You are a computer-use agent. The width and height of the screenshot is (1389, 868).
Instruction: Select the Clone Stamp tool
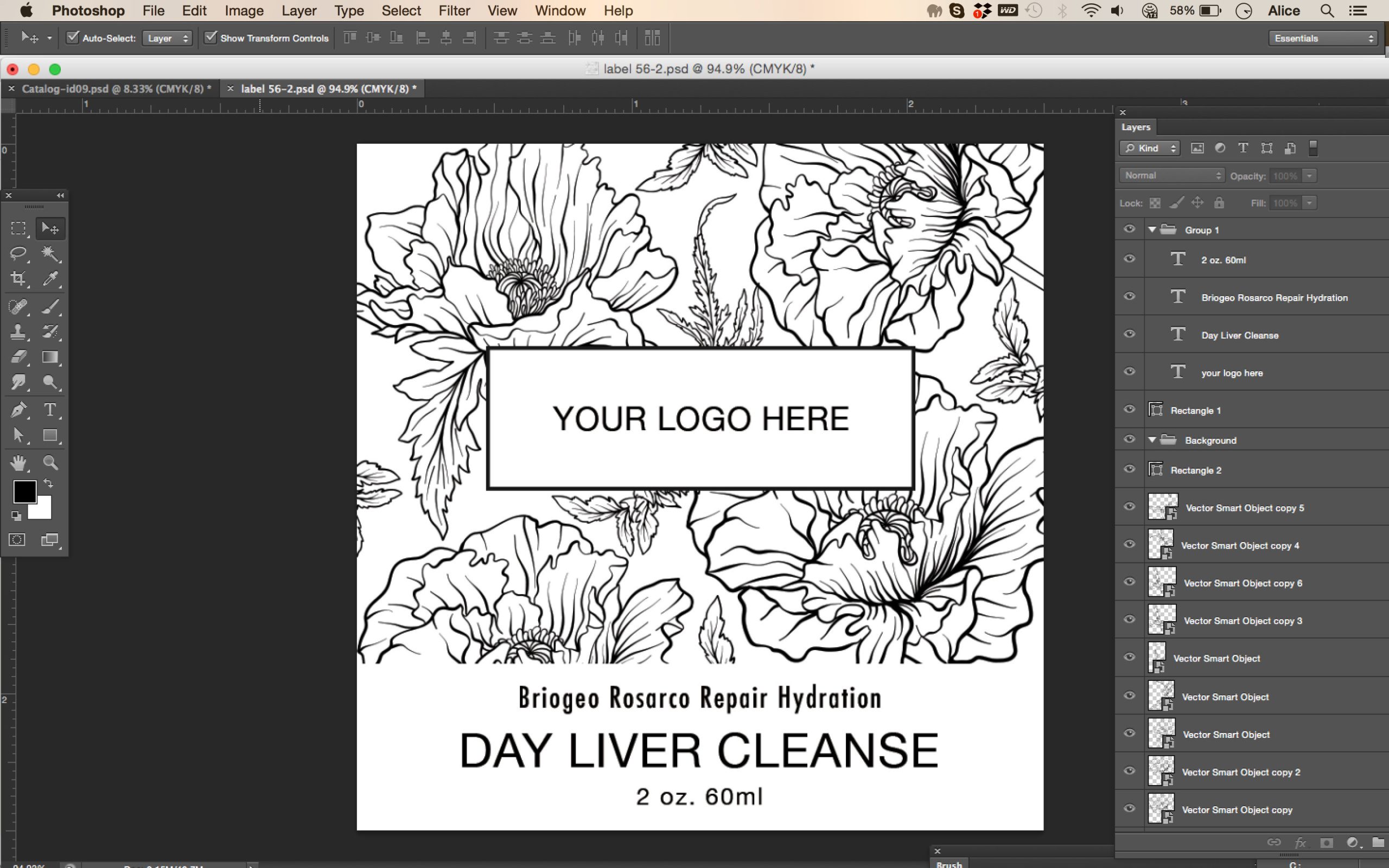(x=18, y=332)
